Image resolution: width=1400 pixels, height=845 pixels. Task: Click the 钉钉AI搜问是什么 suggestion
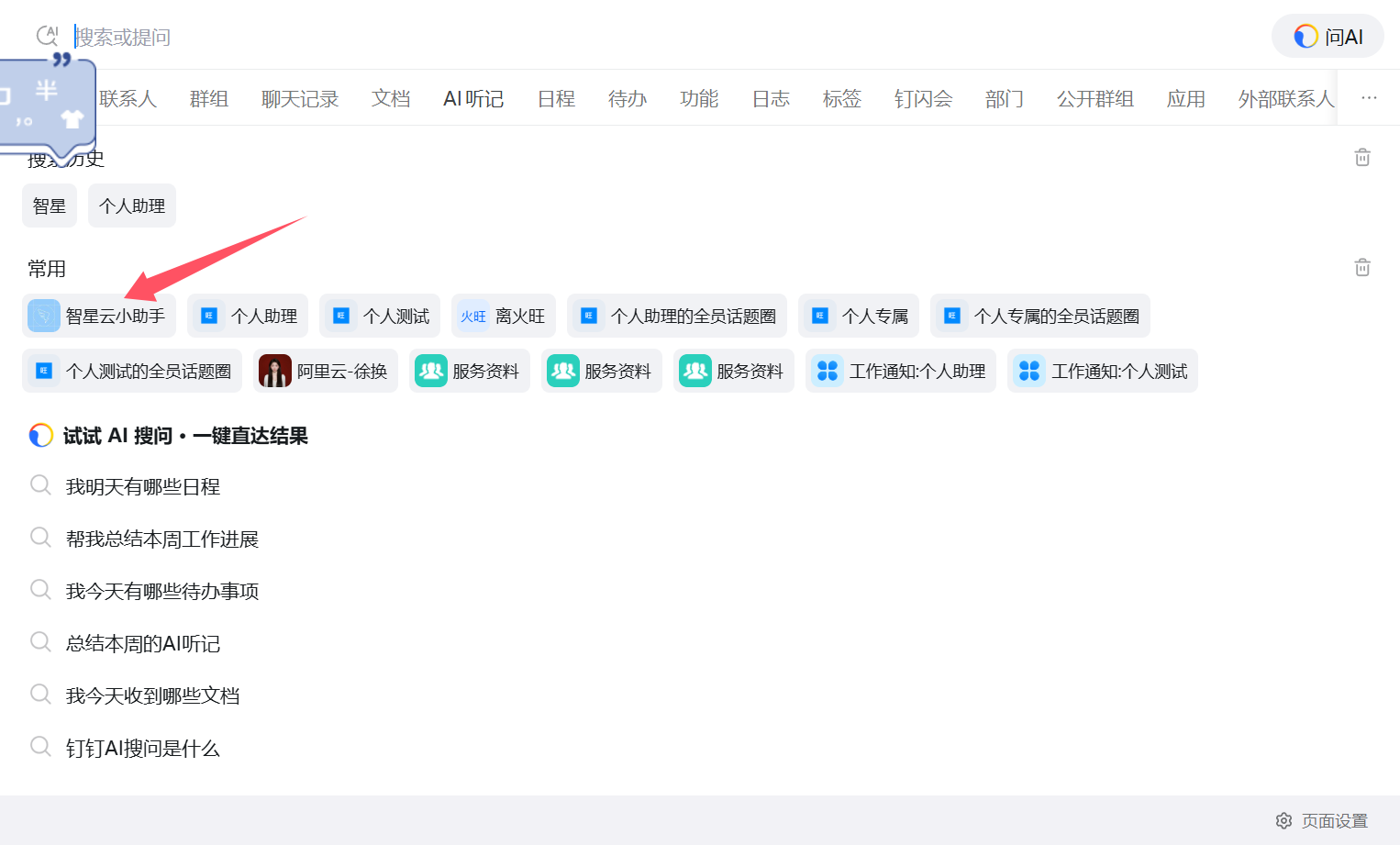(x=142, y=748)
